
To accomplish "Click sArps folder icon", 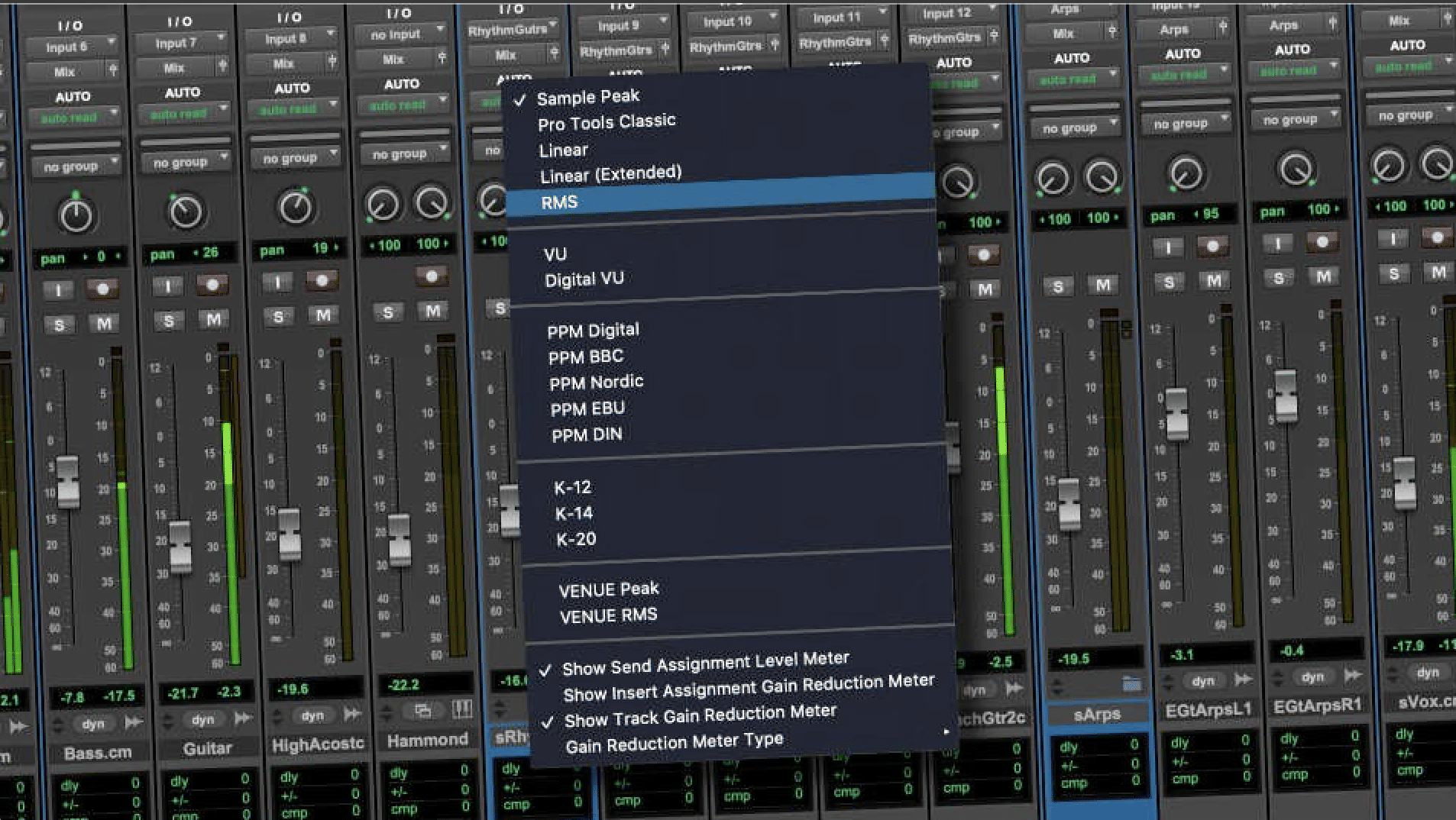I will click(1131, 683).
